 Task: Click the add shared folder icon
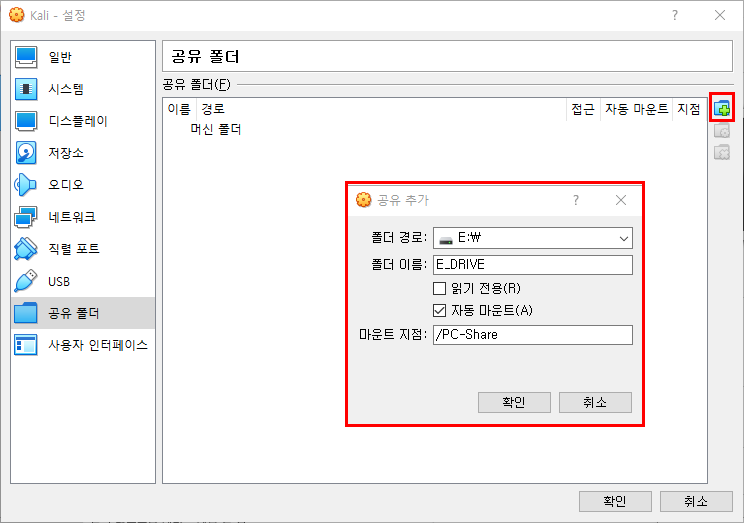[722, 108]
